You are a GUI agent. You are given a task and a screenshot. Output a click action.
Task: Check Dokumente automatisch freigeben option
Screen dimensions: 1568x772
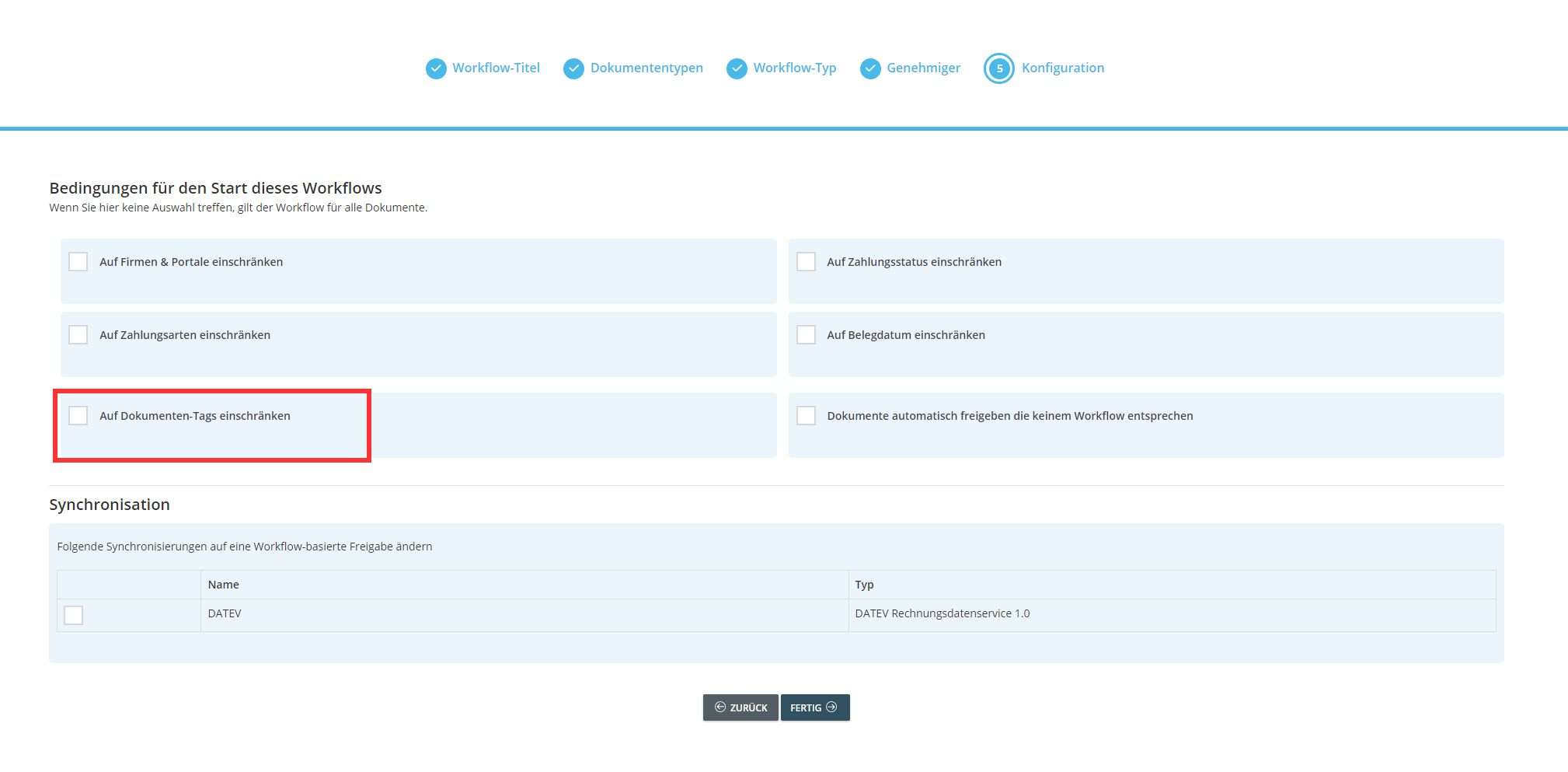point(806,415)
